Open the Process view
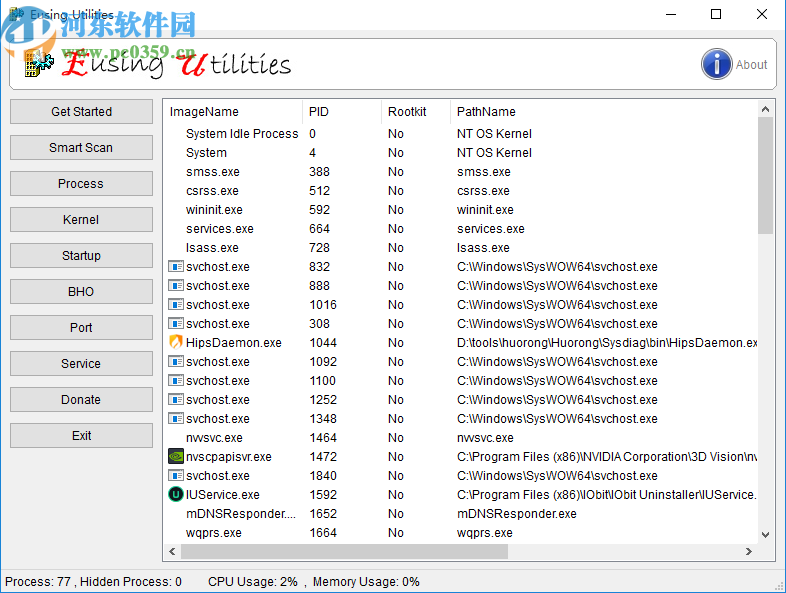Screen dimensions: 786x593 tap(81, 183)
